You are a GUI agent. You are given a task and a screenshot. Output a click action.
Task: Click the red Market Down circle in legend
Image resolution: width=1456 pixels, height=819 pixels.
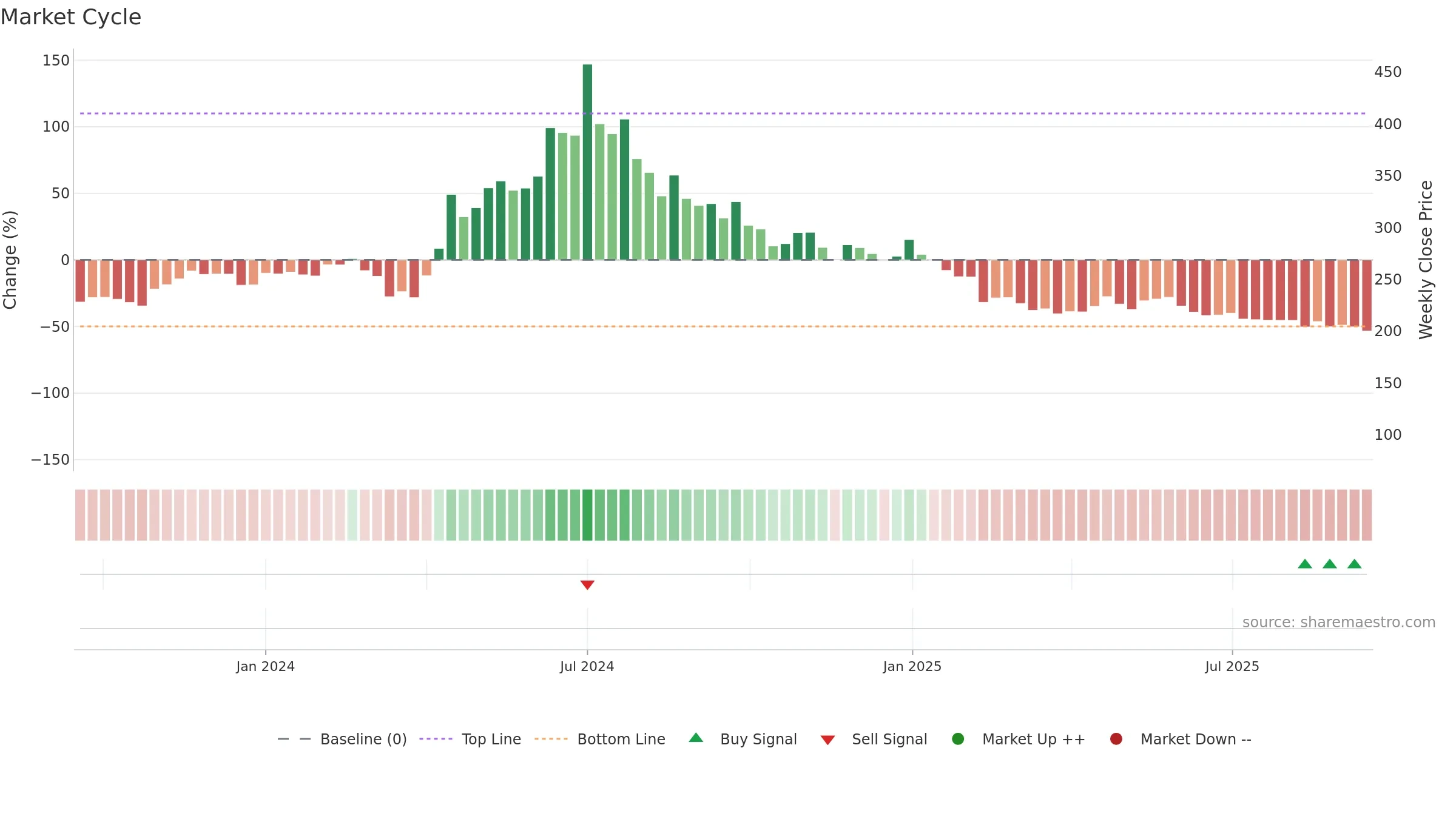coord(1116,739)
